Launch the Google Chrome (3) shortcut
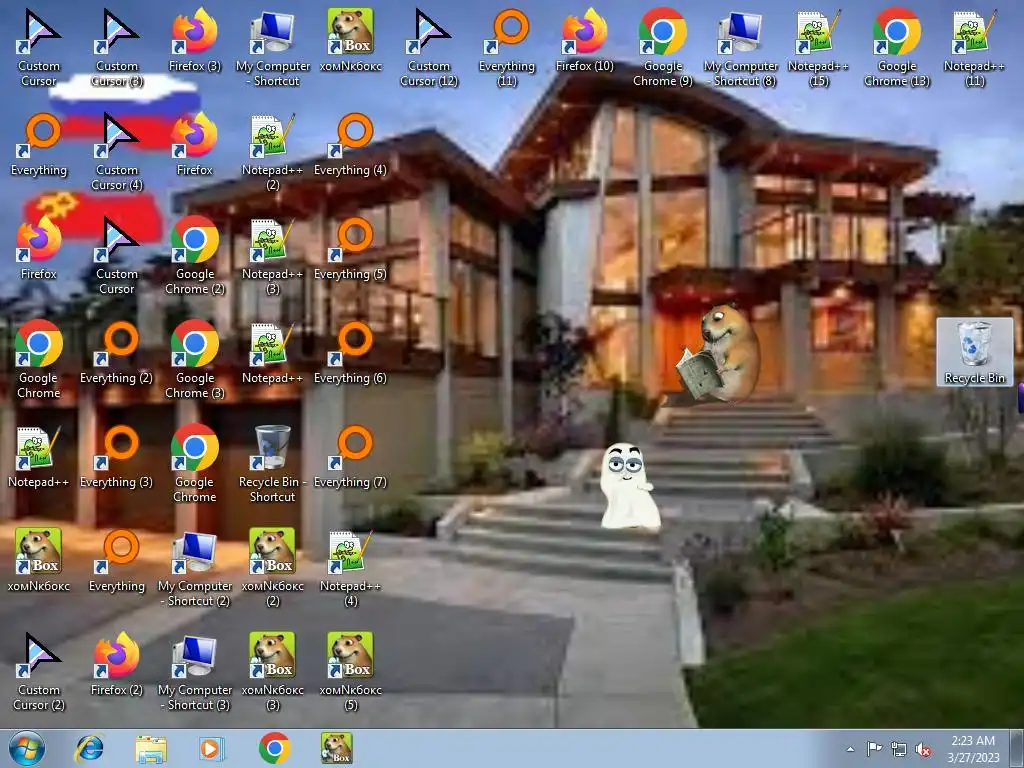1024x768 pixels. click(195, 359)
